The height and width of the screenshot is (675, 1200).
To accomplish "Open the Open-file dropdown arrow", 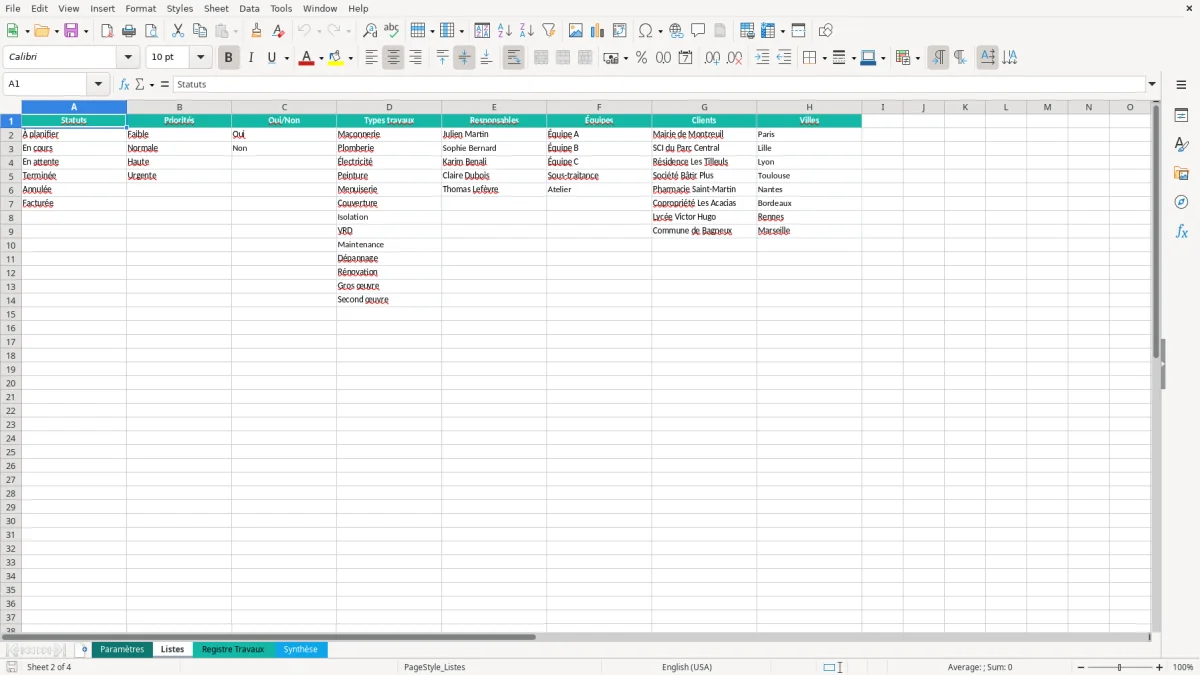I will pyautogui.click(x=55, y=30).
